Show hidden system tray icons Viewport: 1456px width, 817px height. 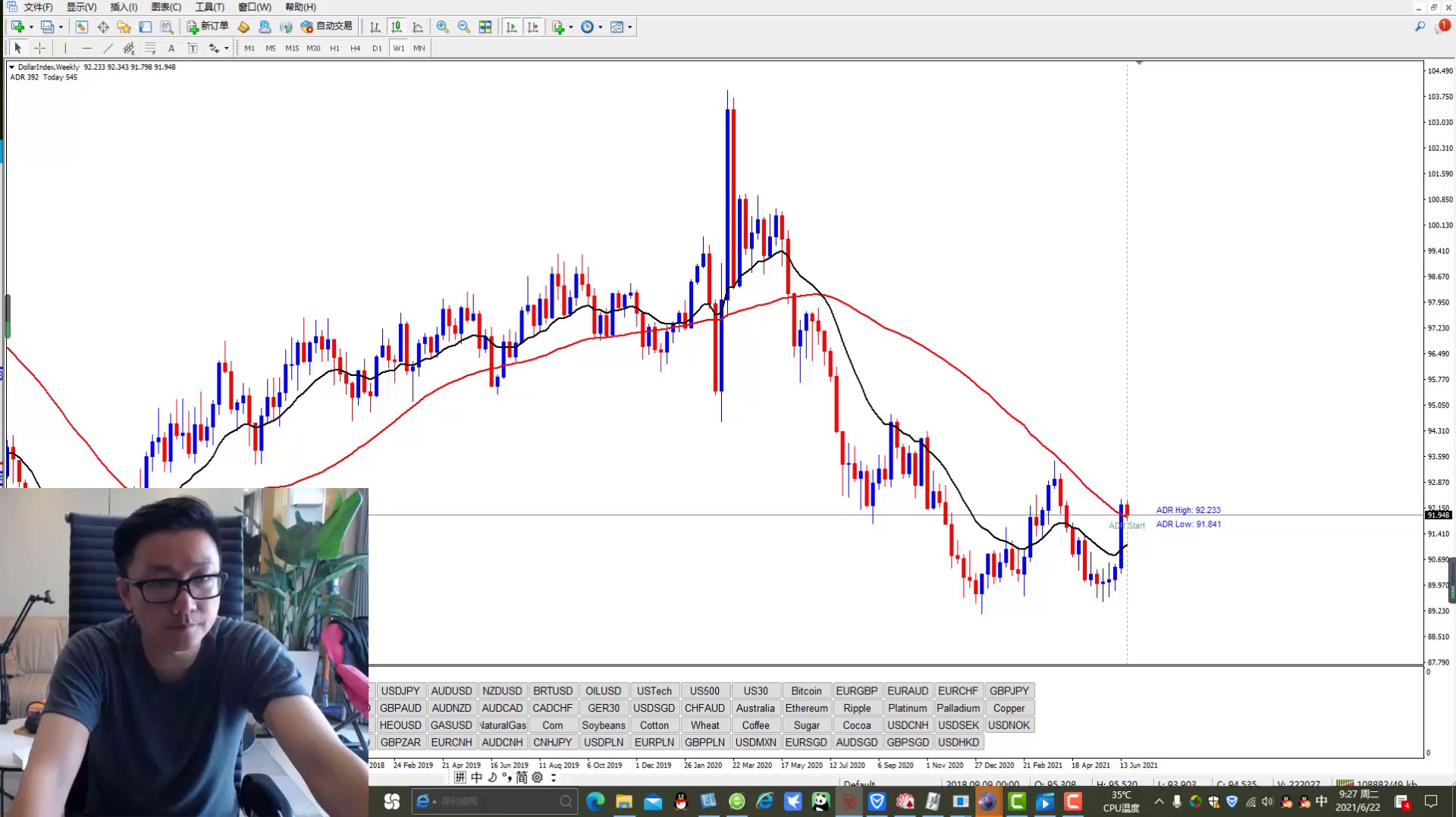pyautogui.click(x=1159, y=801)
